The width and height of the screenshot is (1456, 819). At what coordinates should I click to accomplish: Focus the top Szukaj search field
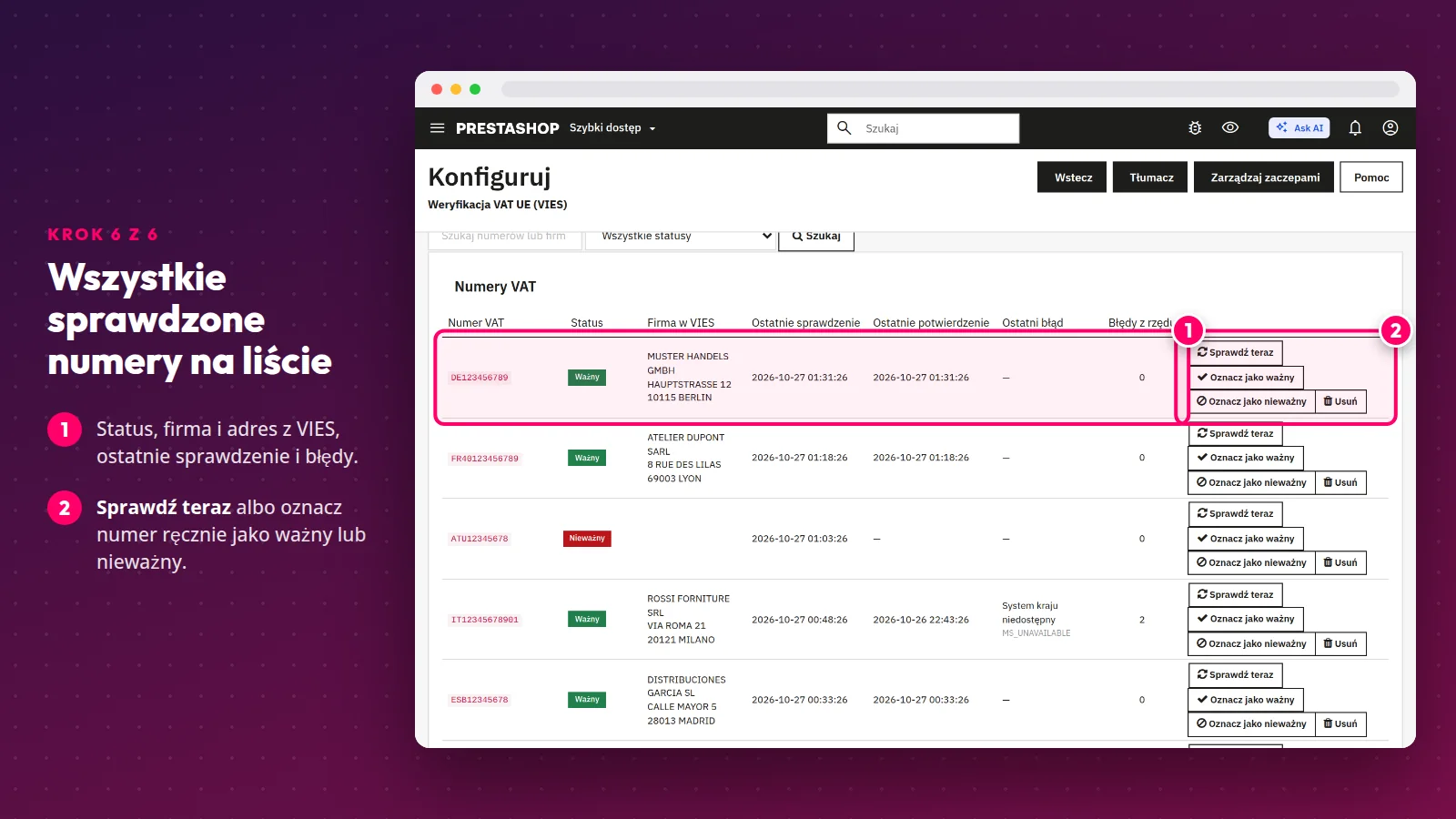click(x=923, y=128)
